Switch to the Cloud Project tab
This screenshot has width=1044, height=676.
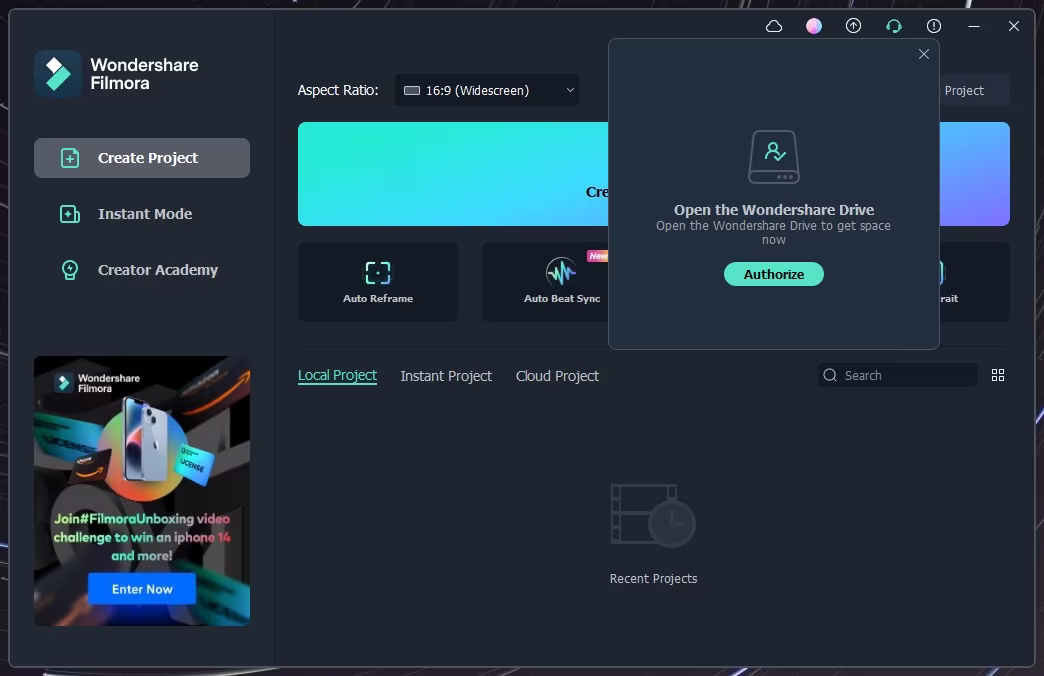coord(557,376)
